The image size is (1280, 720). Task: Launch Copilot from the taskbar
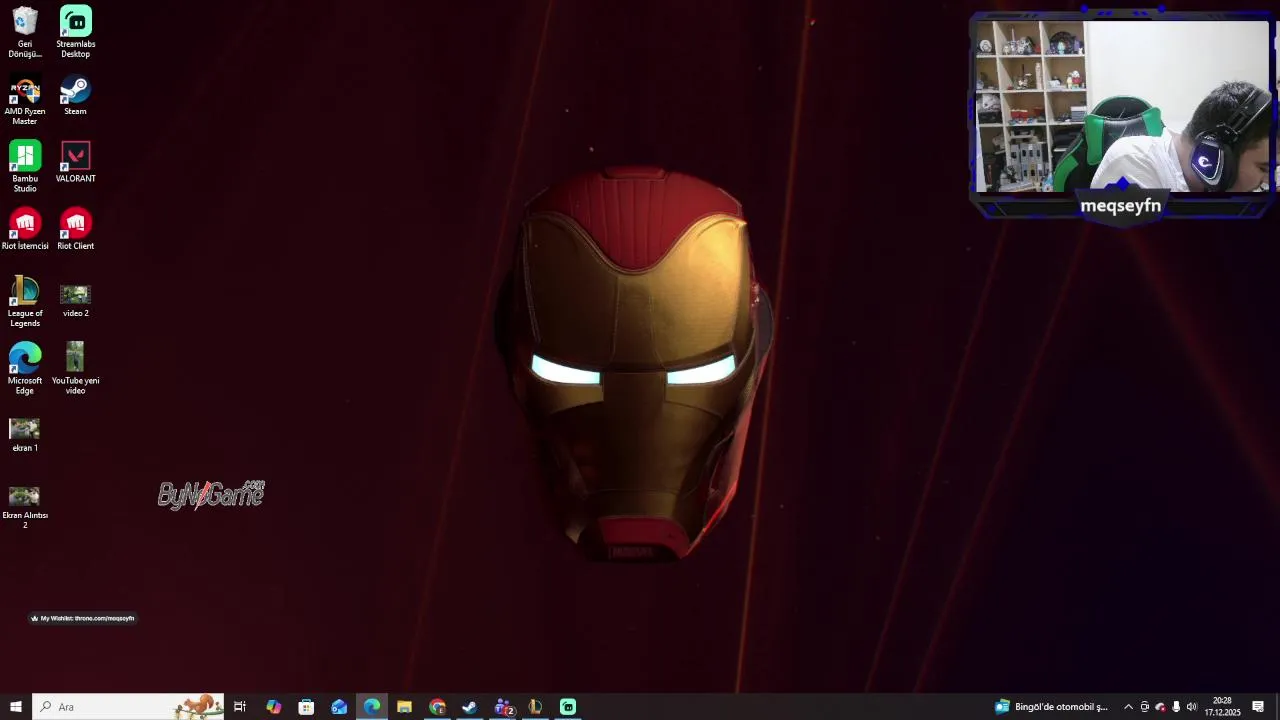tap(273, 707)
